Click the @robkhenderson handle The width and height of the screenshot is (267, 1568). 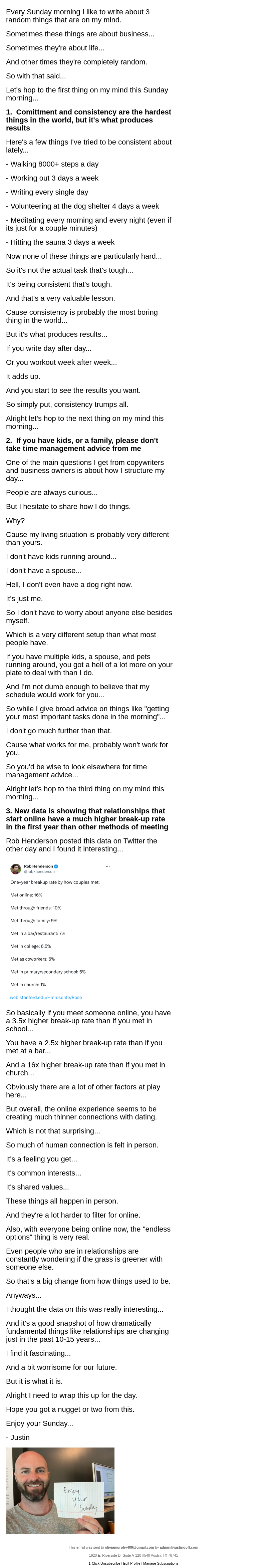[39, 872]
